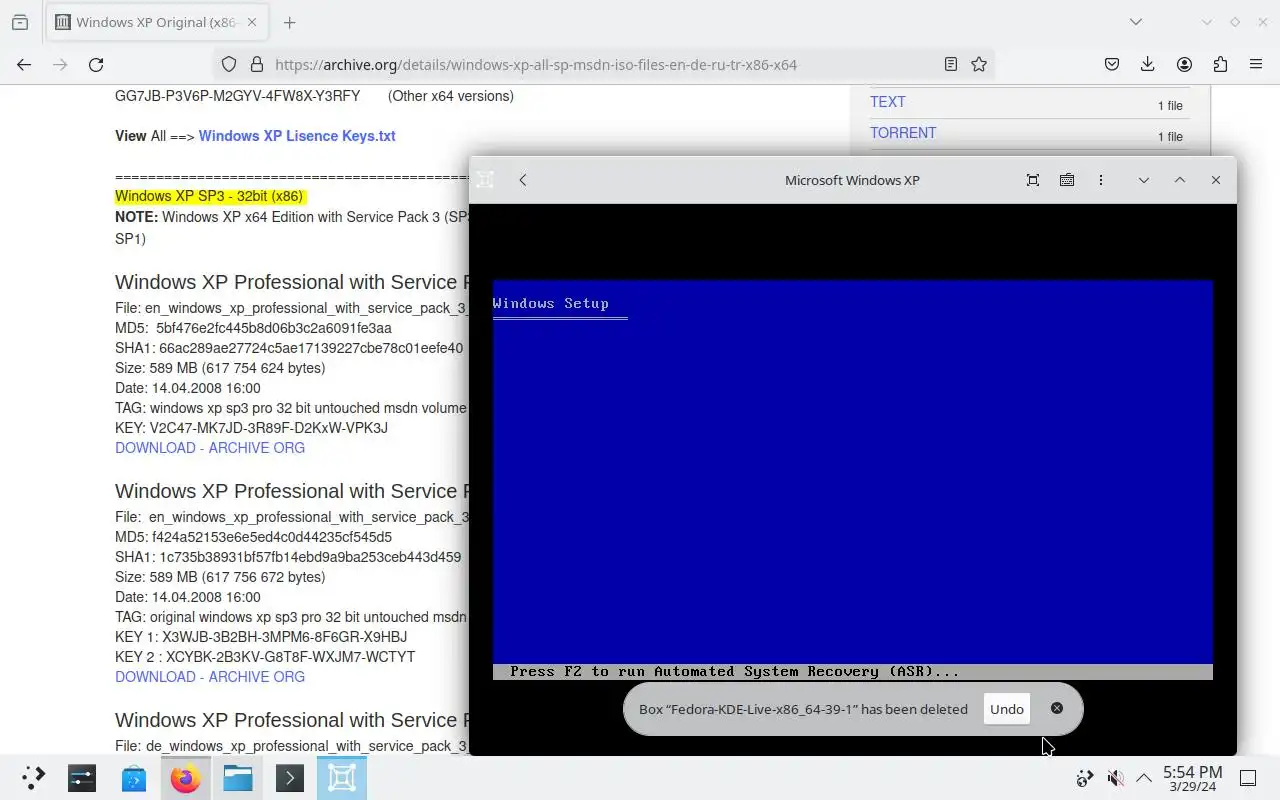View site security padlock information
Viewport: 1280px width, 800px height.
click(x=256, y=64)
